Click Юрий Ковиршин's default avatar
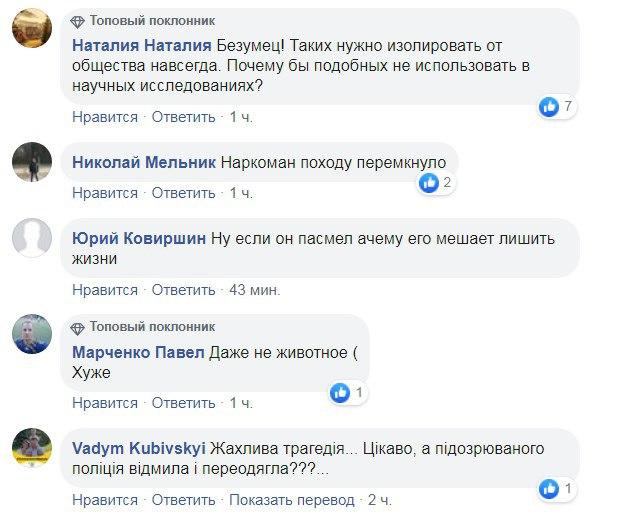Viewport: 622px width, 519px height. (32, 240)
